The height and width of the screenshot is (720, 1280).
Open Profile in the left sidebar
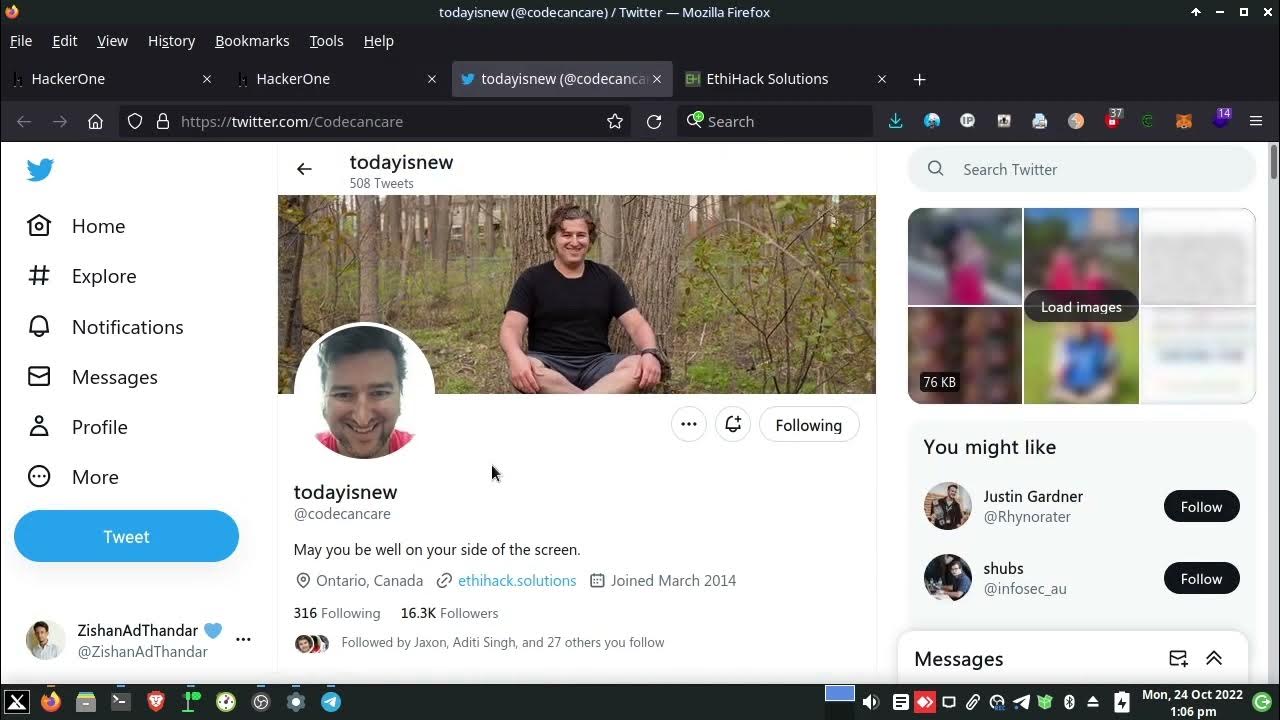(x=78, y=427)
